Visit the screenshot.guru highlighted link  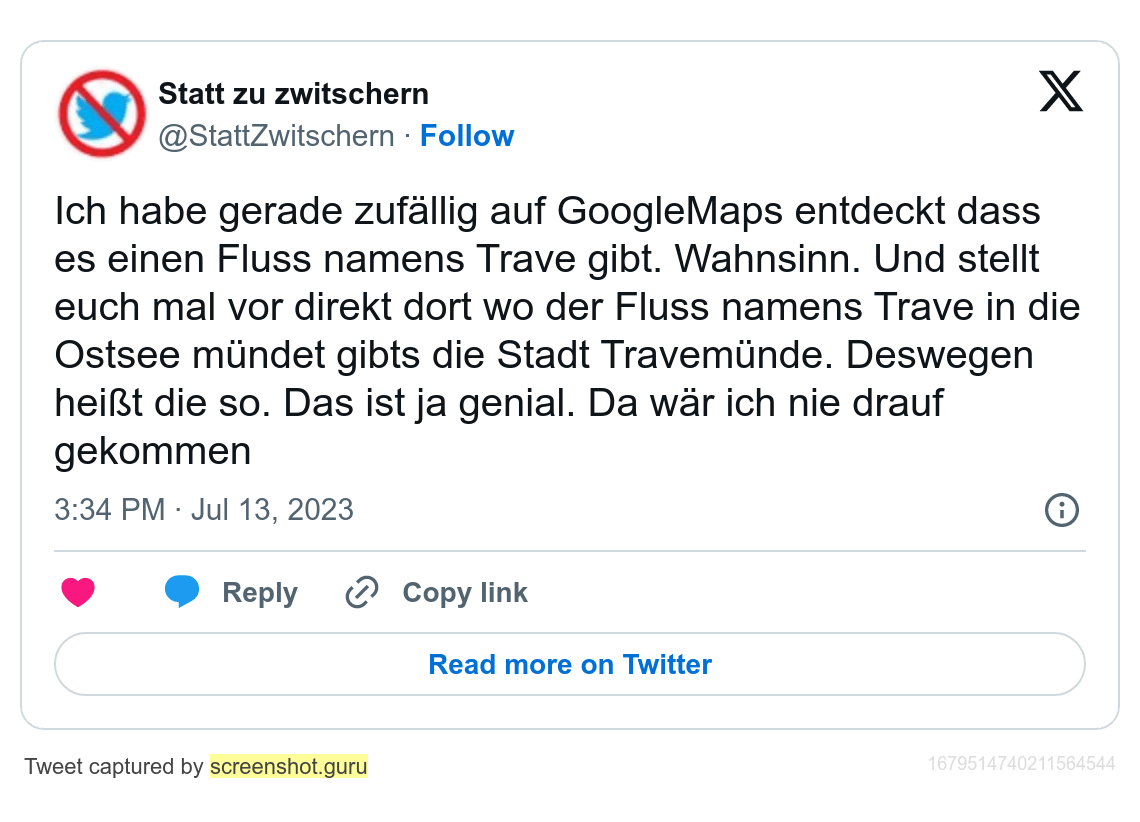pyautogui.click(x=289, y=767)
